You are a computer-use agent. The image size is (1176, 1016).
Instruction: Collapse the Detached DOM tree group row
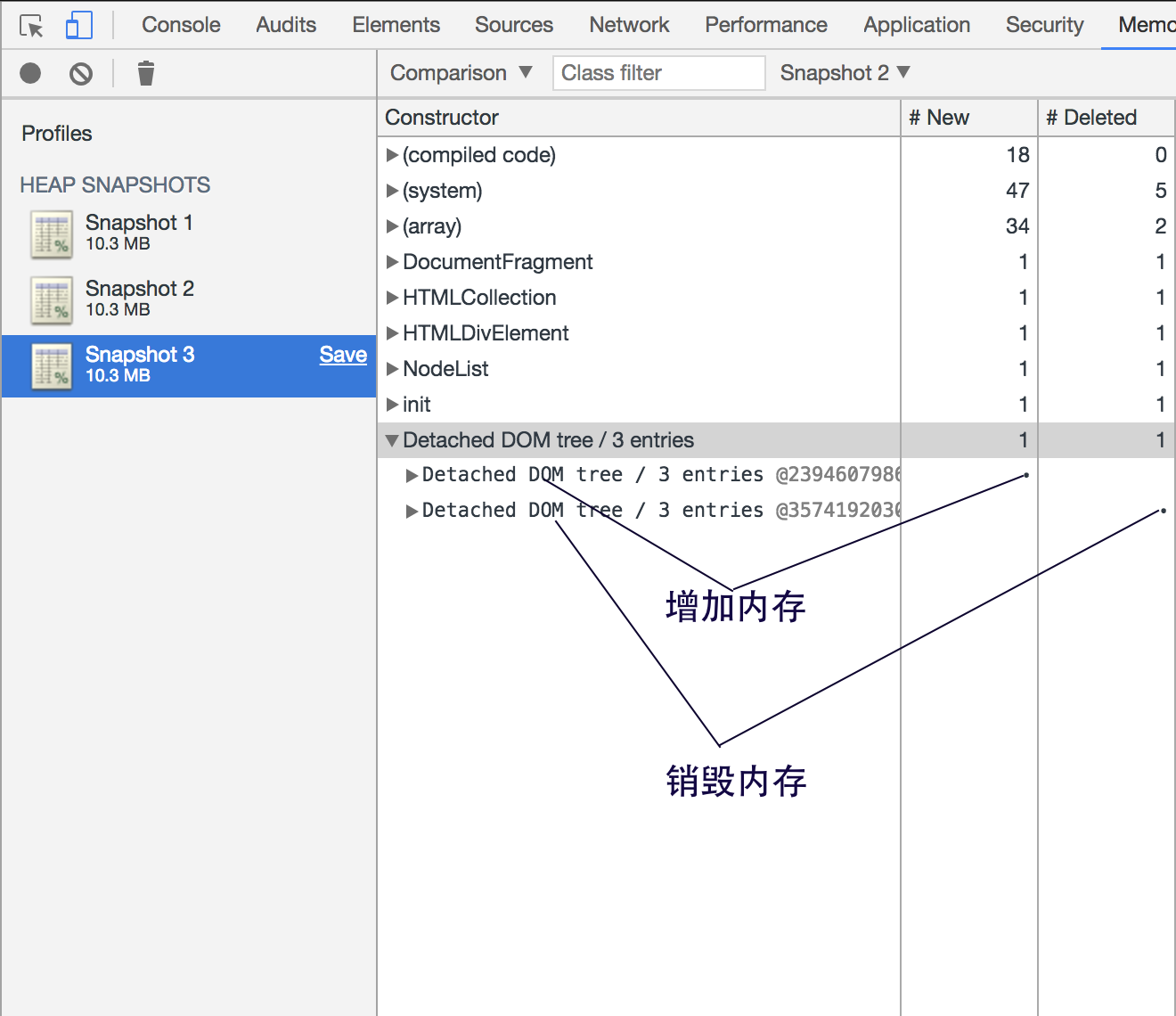(392, 440)
